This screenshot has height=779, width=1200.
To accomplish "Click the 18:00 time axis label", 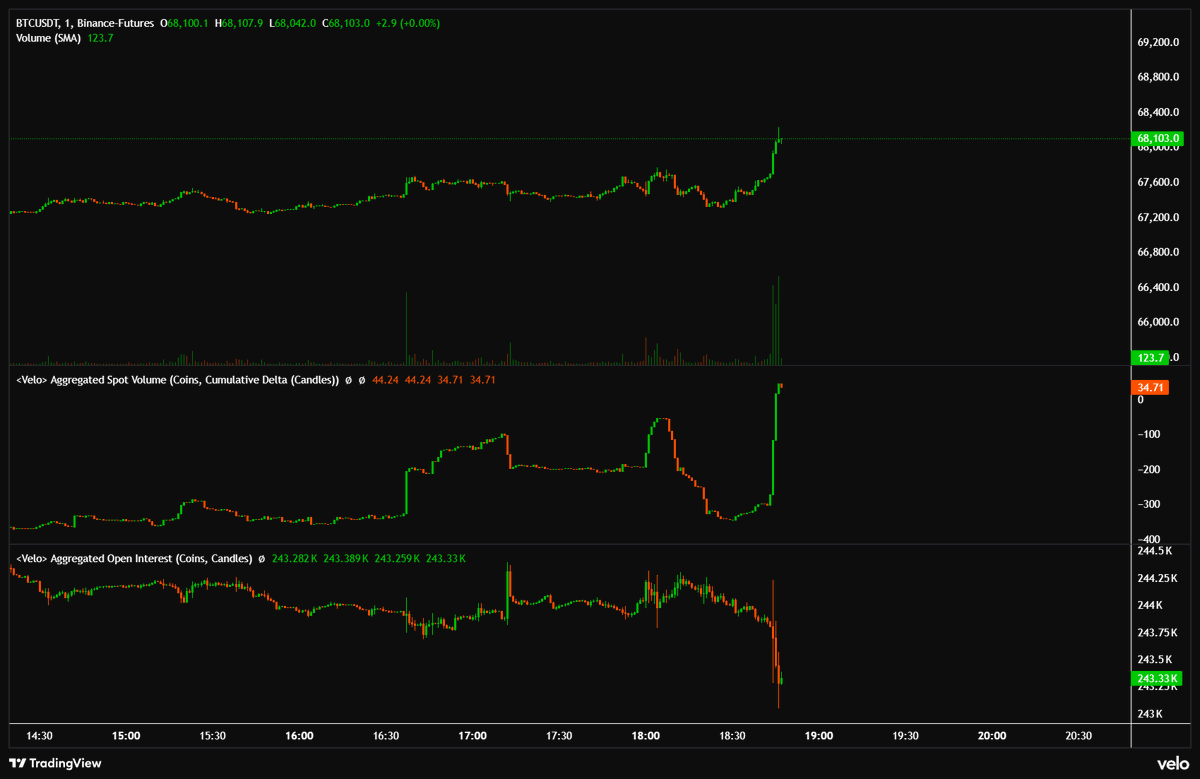I will coord(646,736).
